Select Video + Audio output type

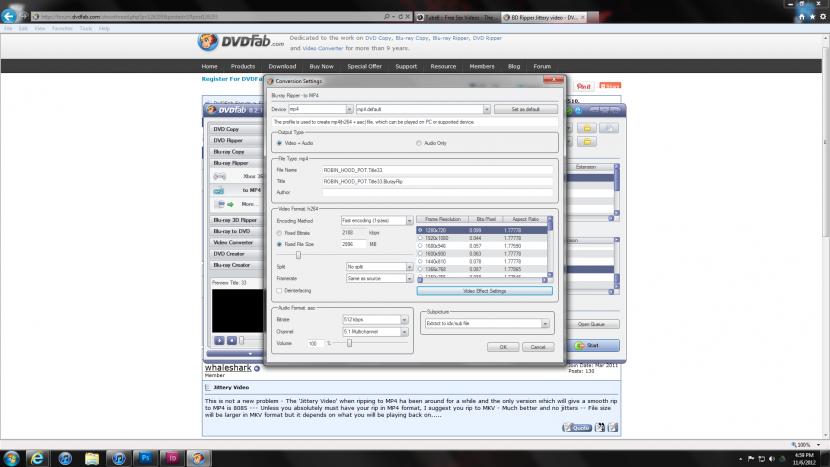[279, 143]
